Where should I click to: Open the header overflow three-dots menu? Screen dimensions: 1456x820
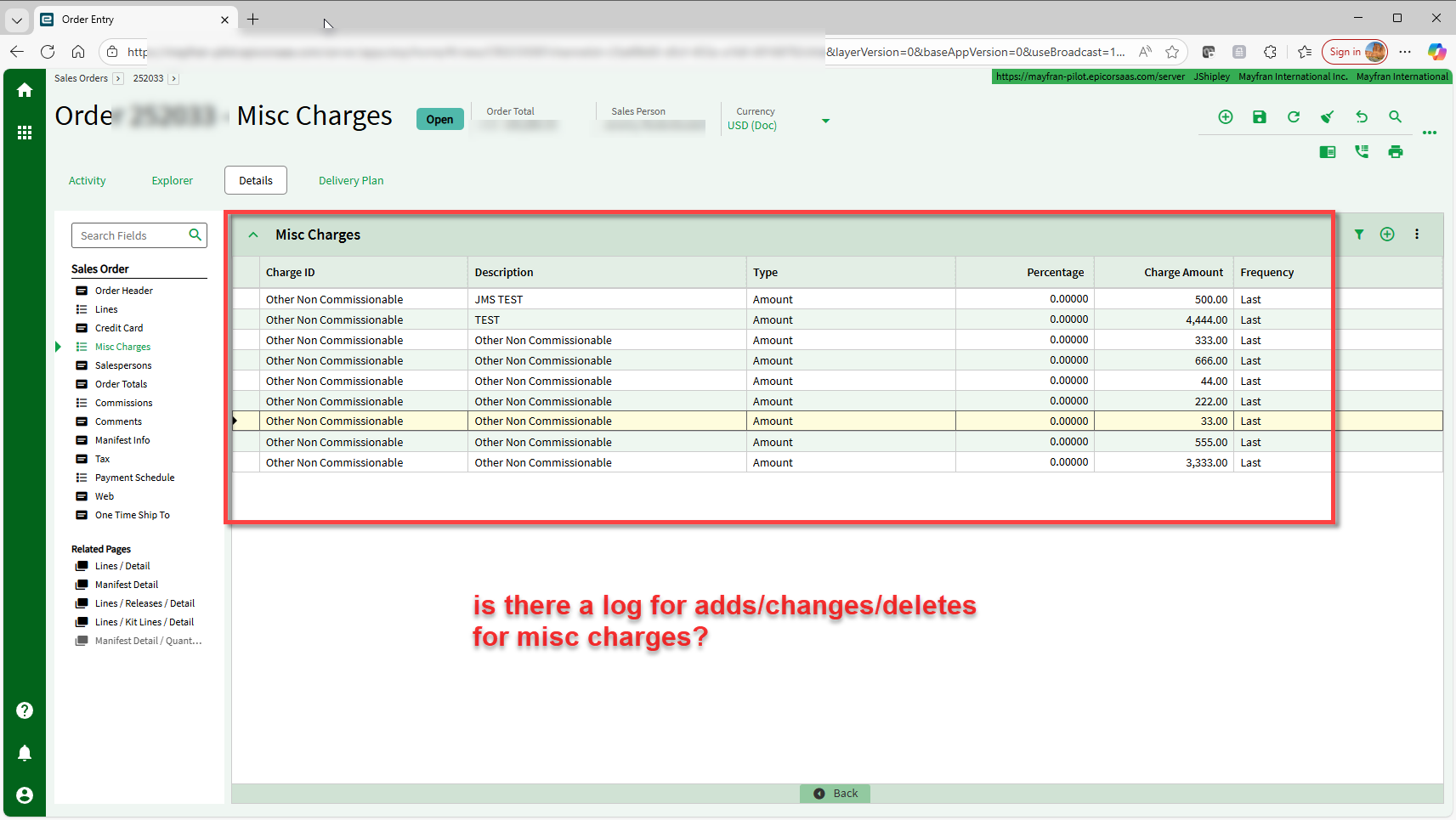click(1430, 133)
